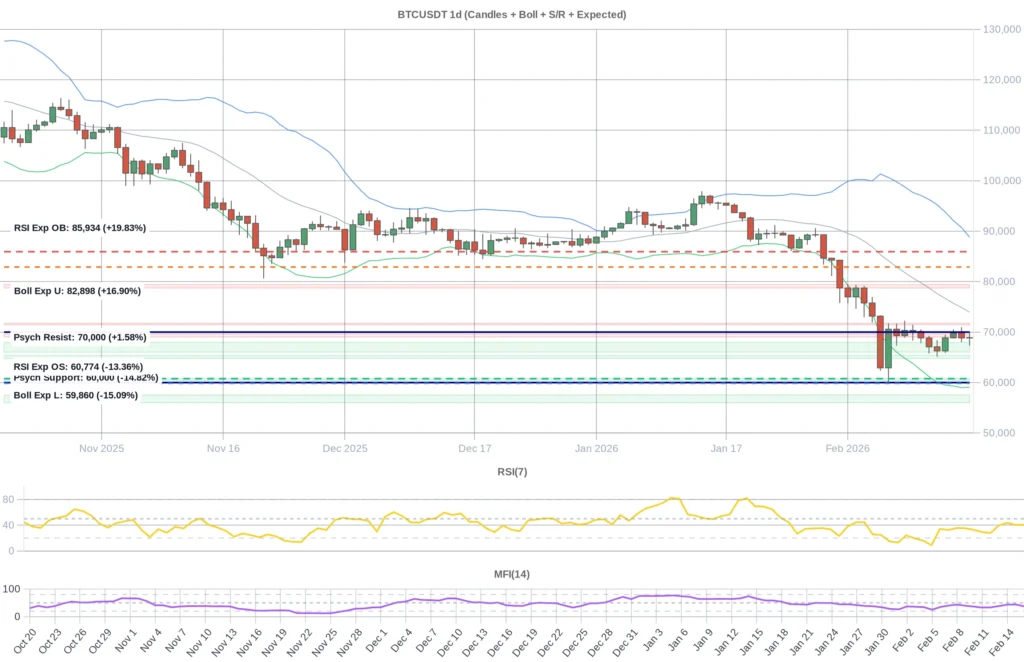Click the green dashed psych support line

coord(500,377)
